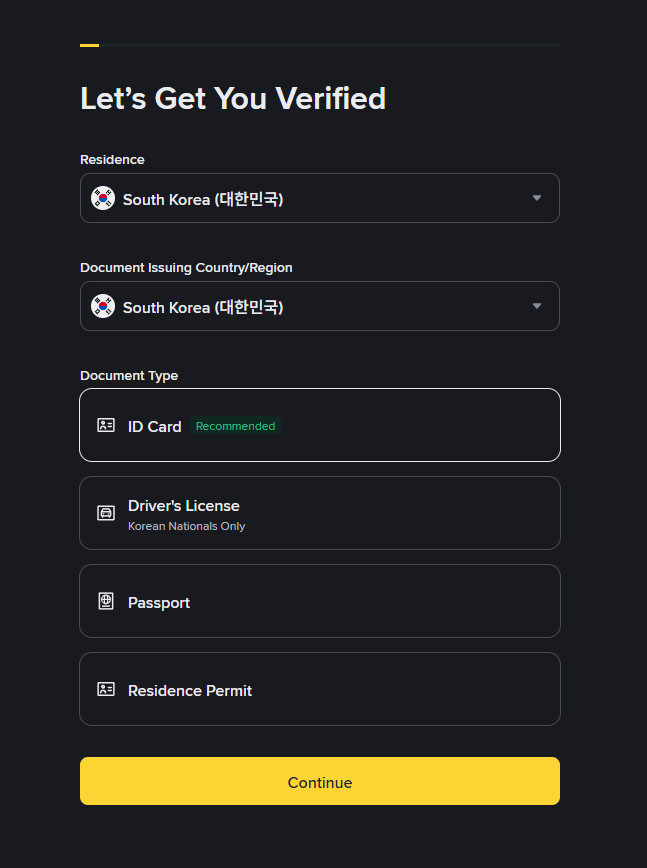
Task: Click the Document Type label
Action: pyautogui.click(x=129, y=376)
